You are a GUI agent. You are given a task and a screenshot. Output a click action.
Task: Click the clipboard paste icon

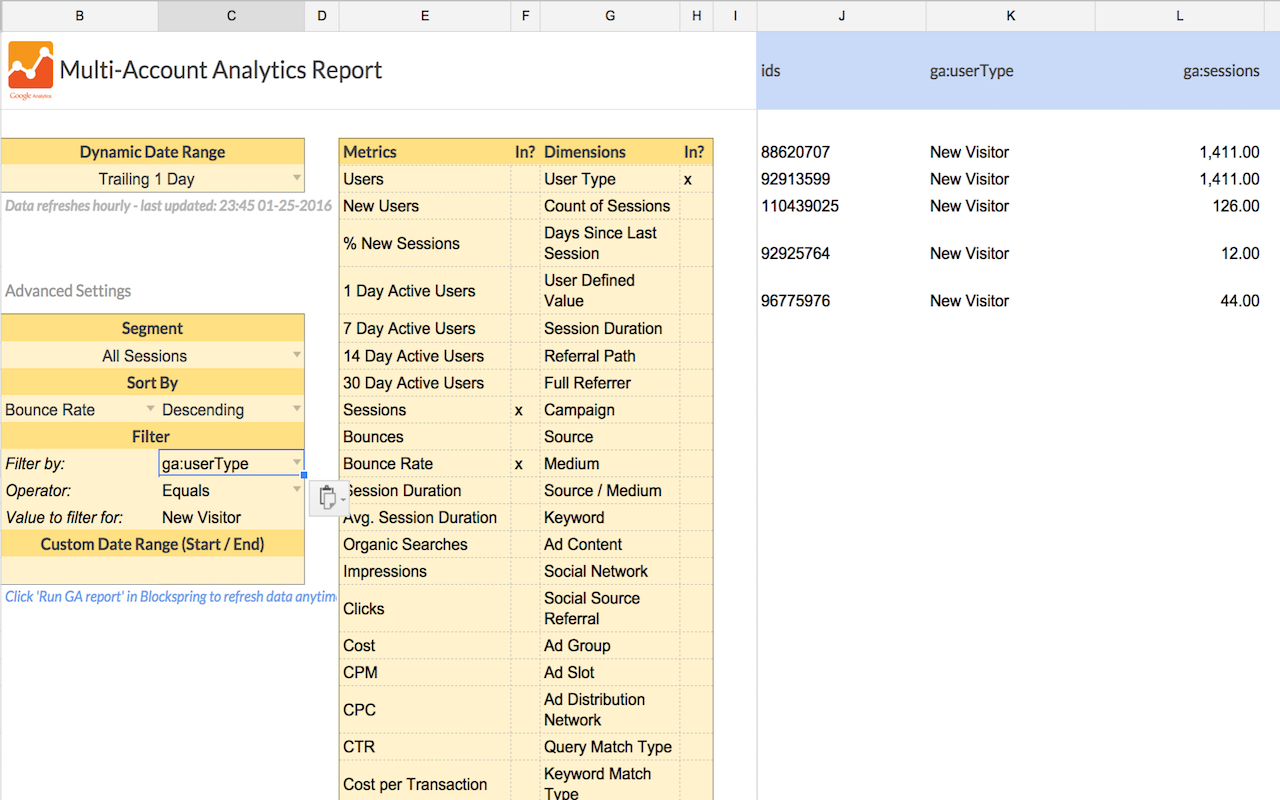click(x=327, y=497)
